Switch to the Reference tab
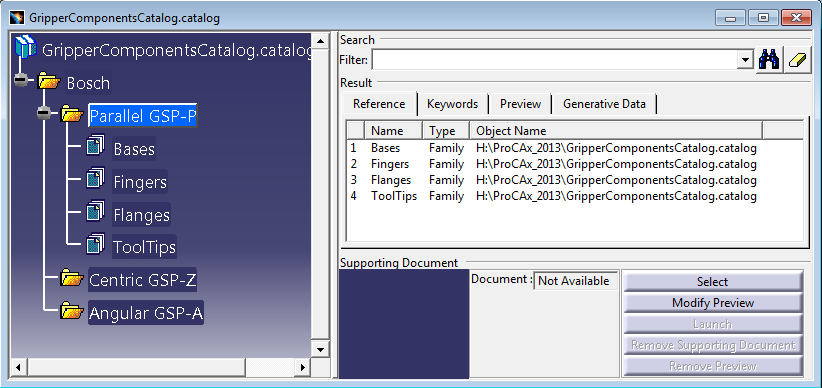The height and width of the screenshot is (388, 822). 379,104
